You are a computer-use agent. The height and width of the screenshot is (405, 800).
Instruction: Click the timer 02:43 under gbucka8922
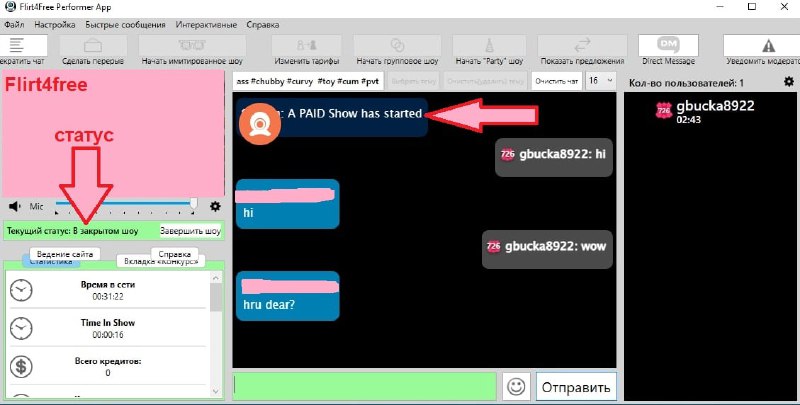point(688,120)
